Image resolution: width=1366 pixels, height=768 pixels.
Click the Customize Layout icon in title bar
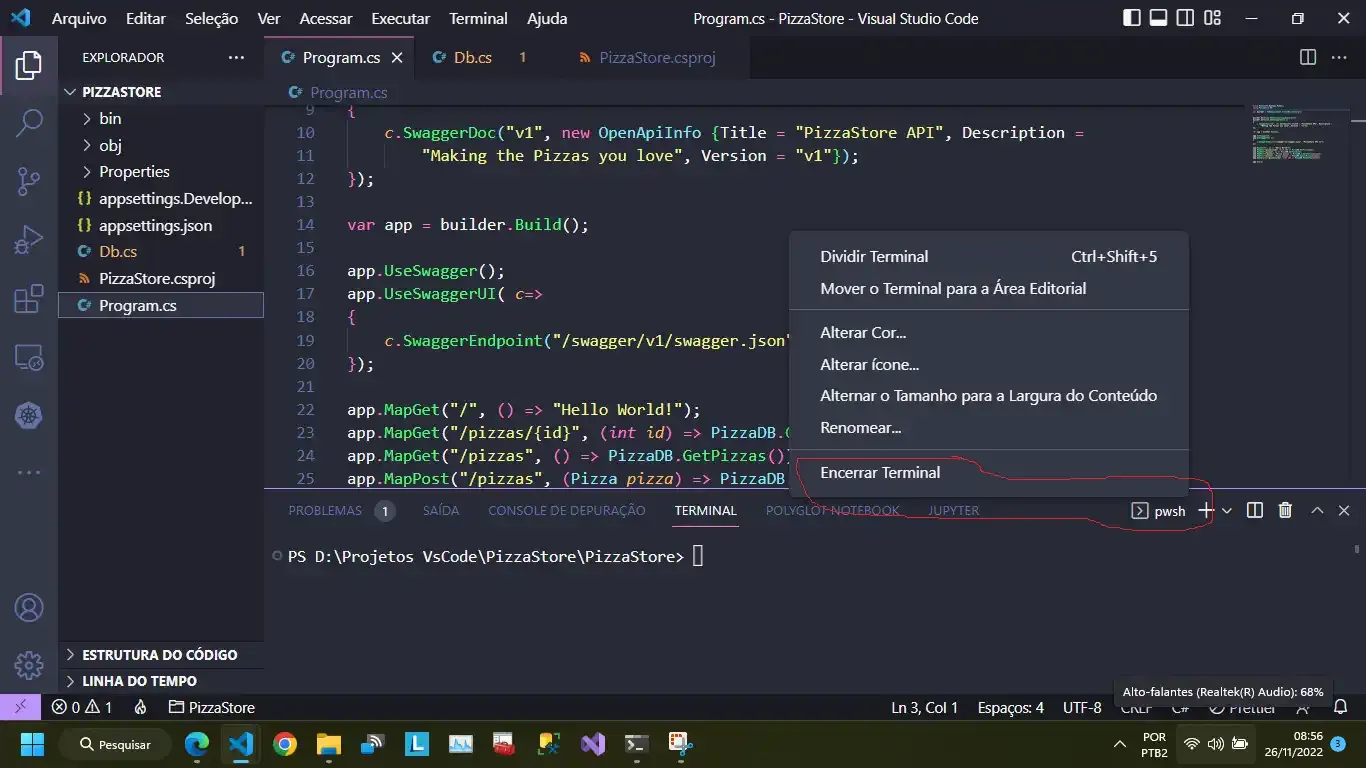pos(1210,18)
